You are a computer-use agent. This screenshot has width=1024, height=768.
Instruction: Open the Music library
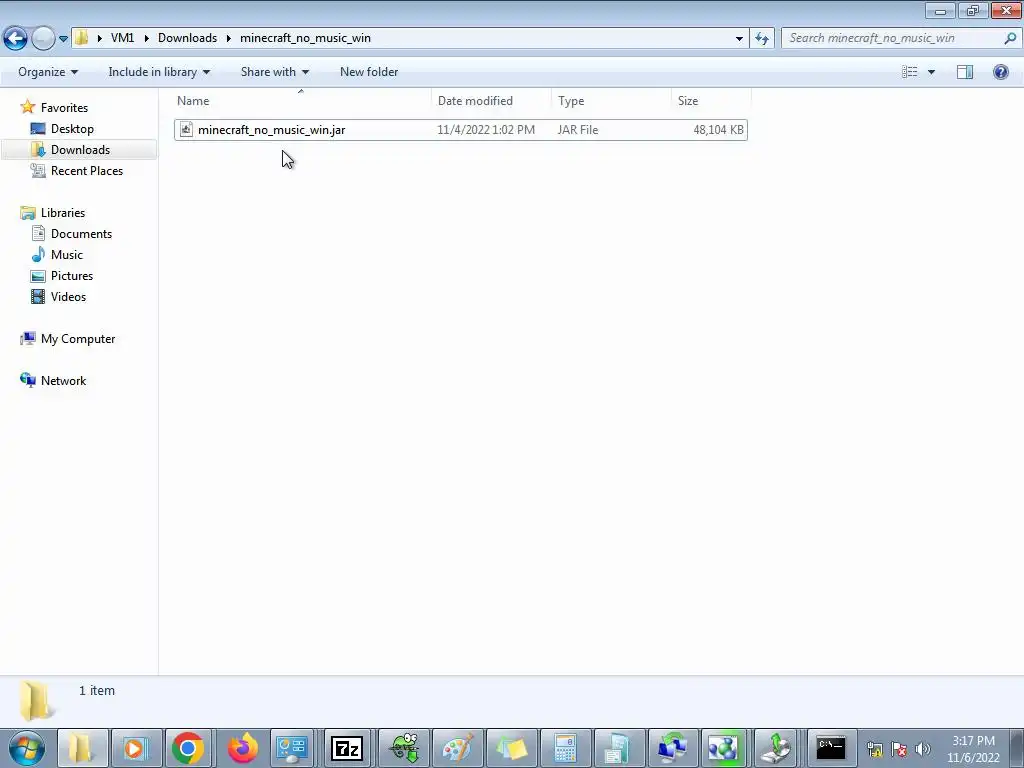tap(67, 255)
